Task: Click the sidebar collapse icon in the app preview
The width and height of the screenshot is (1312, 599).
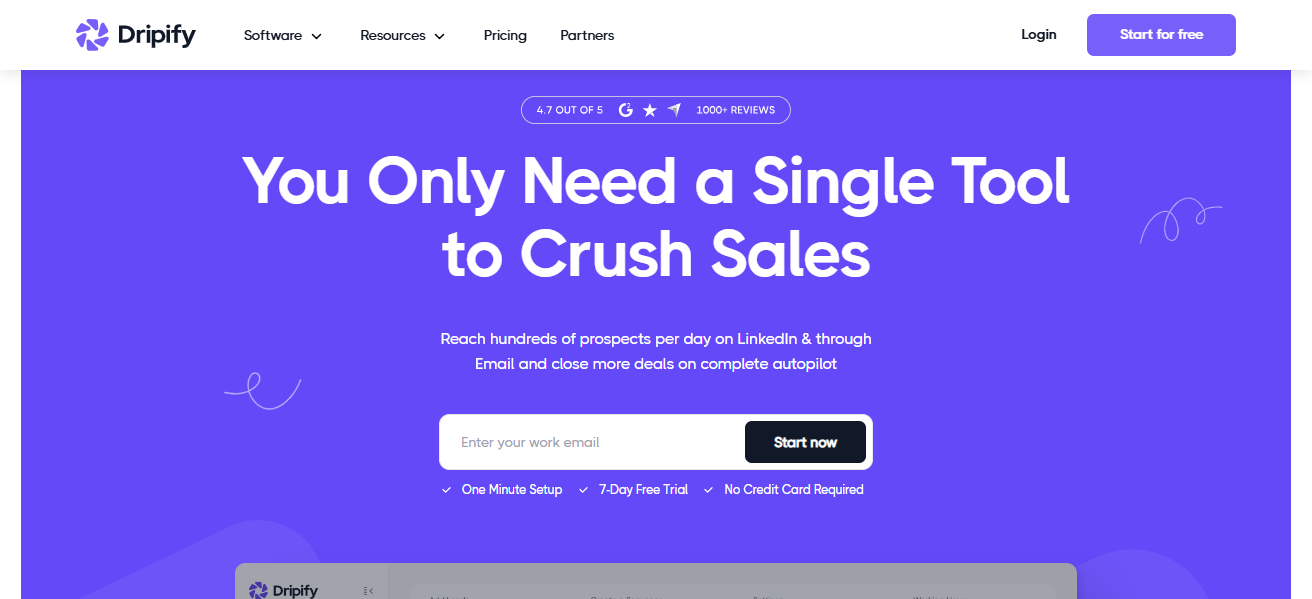Action: 368,591
